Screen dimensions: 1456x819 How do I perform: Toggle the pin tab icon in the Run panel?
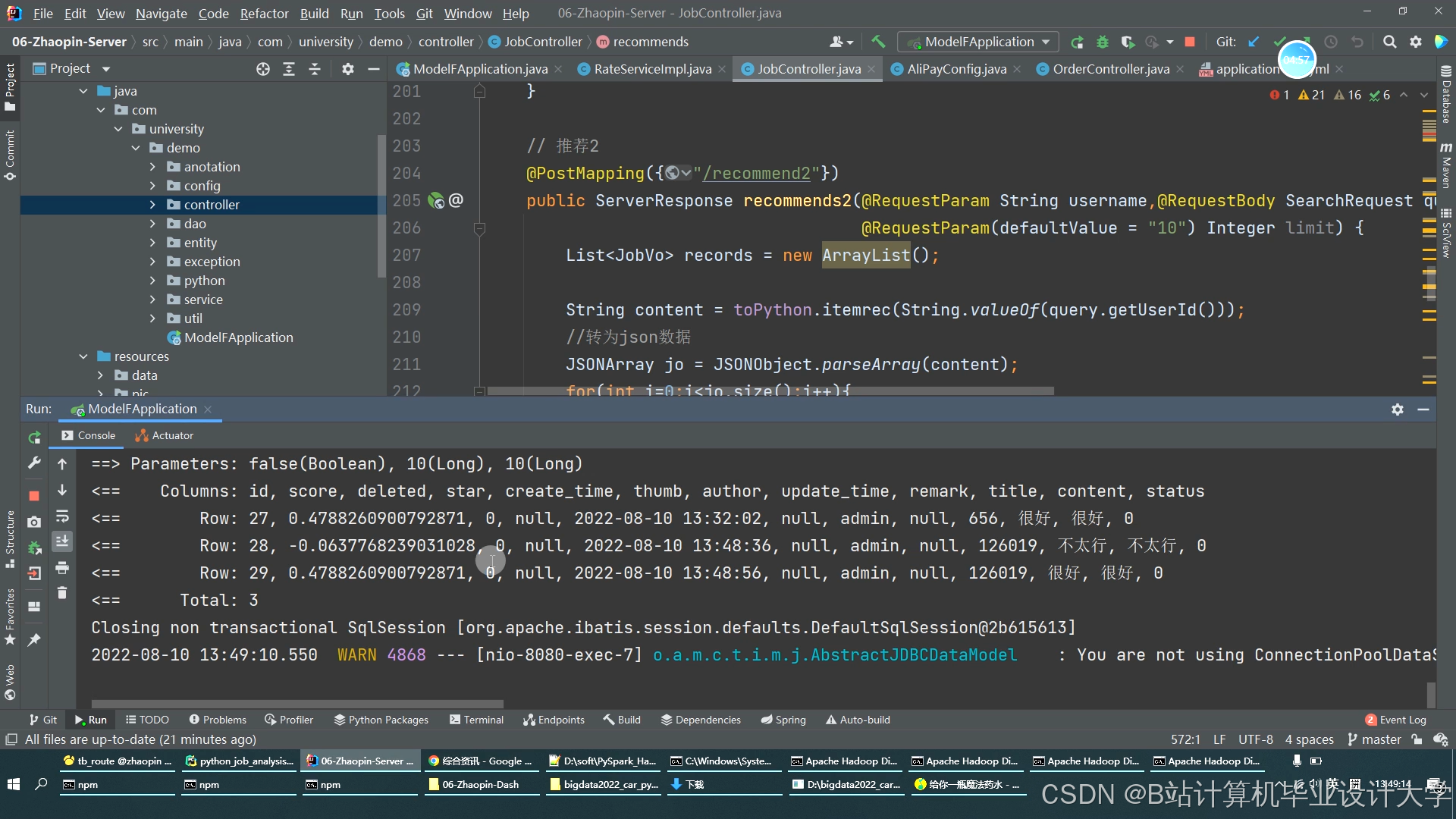coord(34,640)
